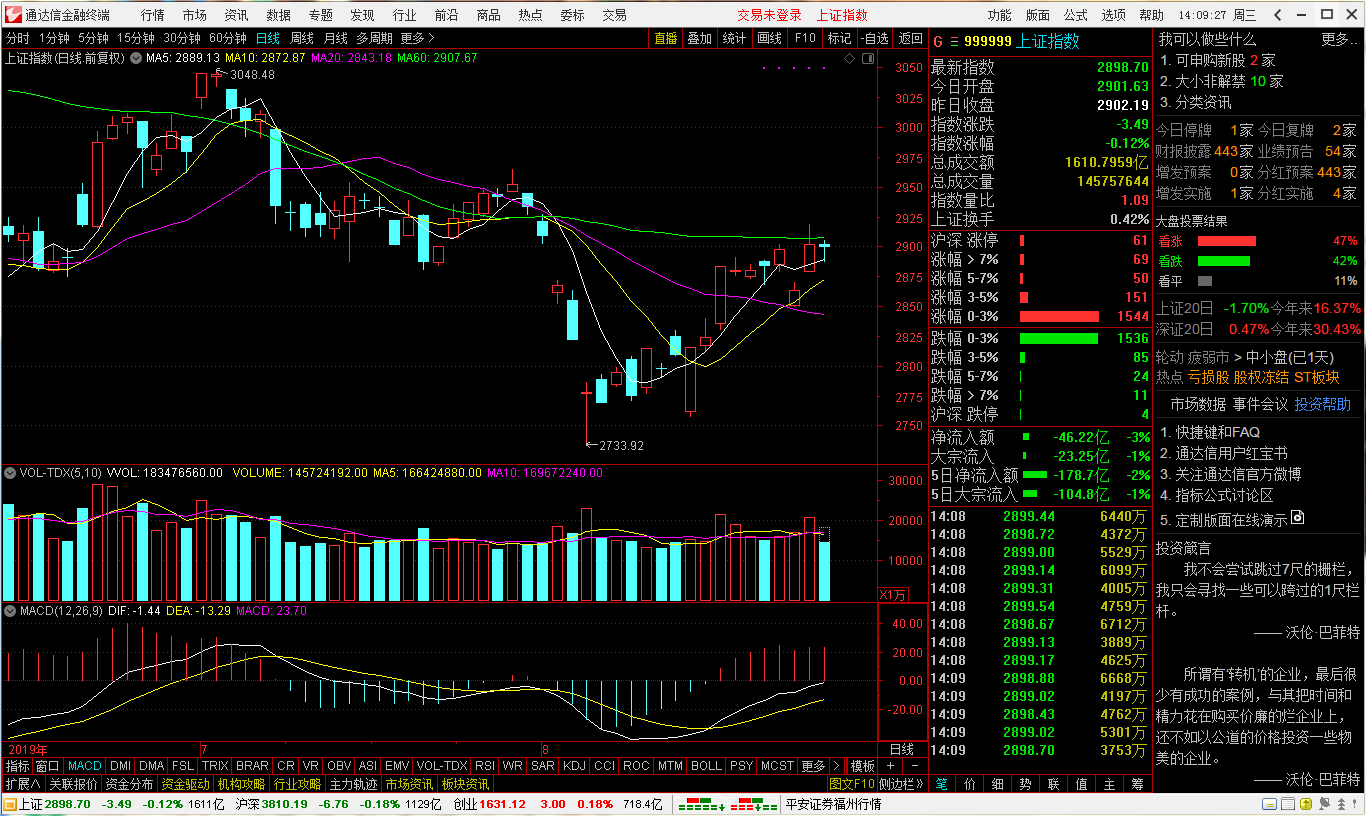Select the 势 tab in bottom right panel
Screen dimensions: 1366x816
coord(1026,785)
